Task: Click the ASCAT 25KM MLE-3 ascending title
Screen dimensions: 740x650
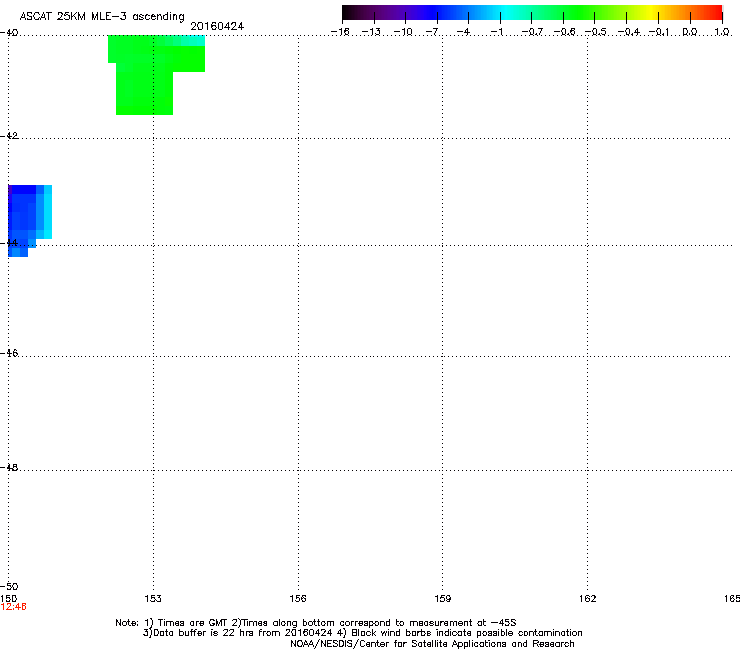Action: (102, 17)
